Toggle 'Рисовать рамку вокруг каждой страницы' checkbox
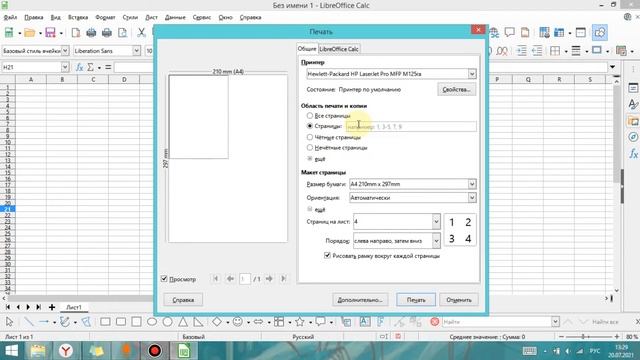Image resolution: width=640 pixels, height=360 pixels. click(327, 256)
